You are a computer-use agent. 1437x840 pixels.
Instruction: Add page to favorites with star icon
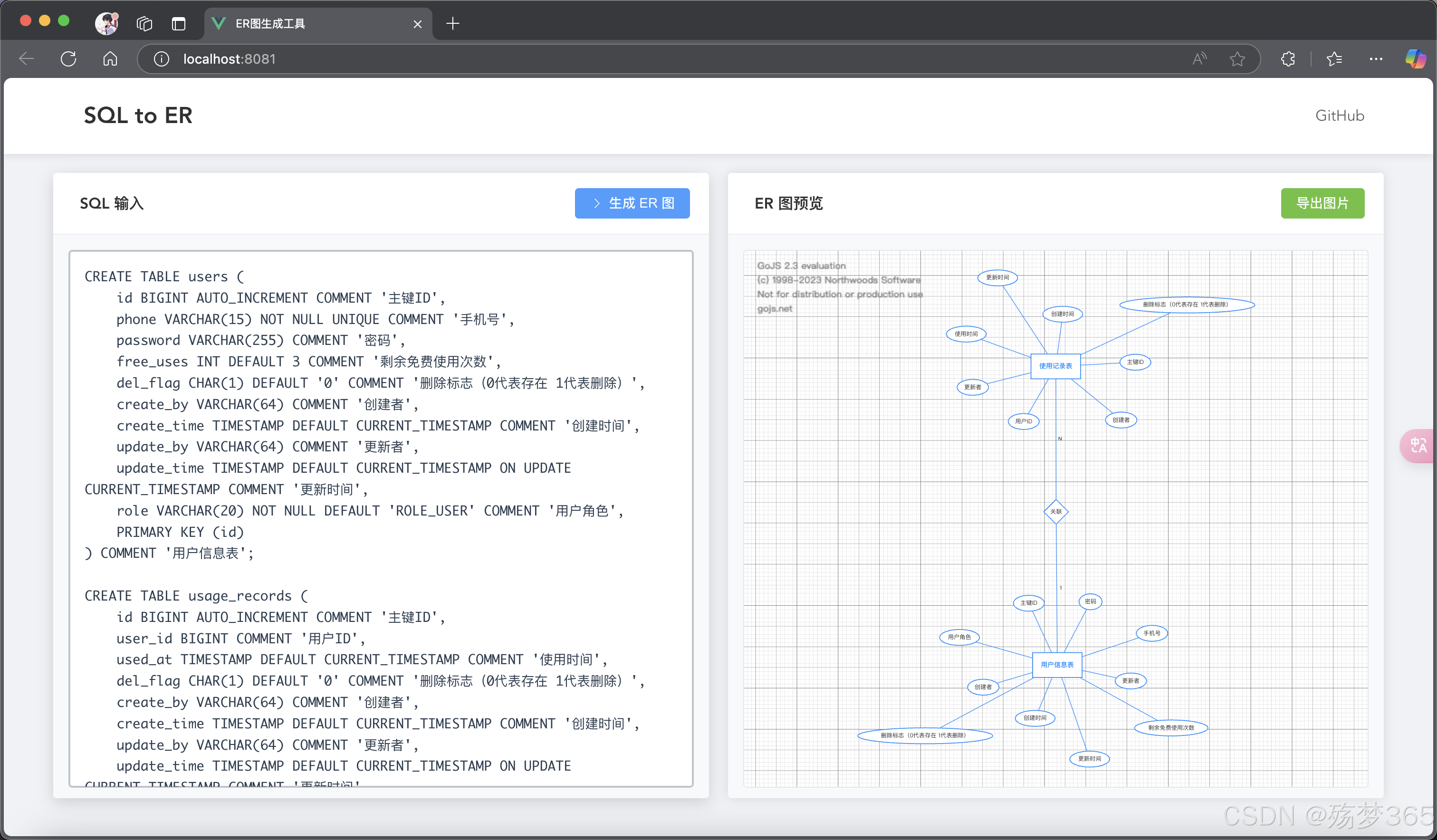1237,59
